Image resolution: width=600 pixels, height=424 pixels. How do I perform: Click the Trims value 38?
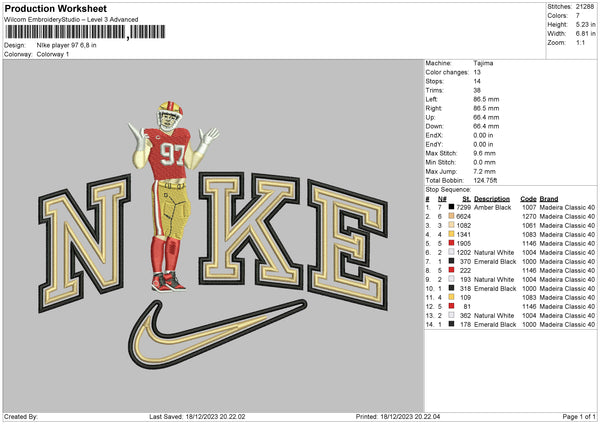477,90
